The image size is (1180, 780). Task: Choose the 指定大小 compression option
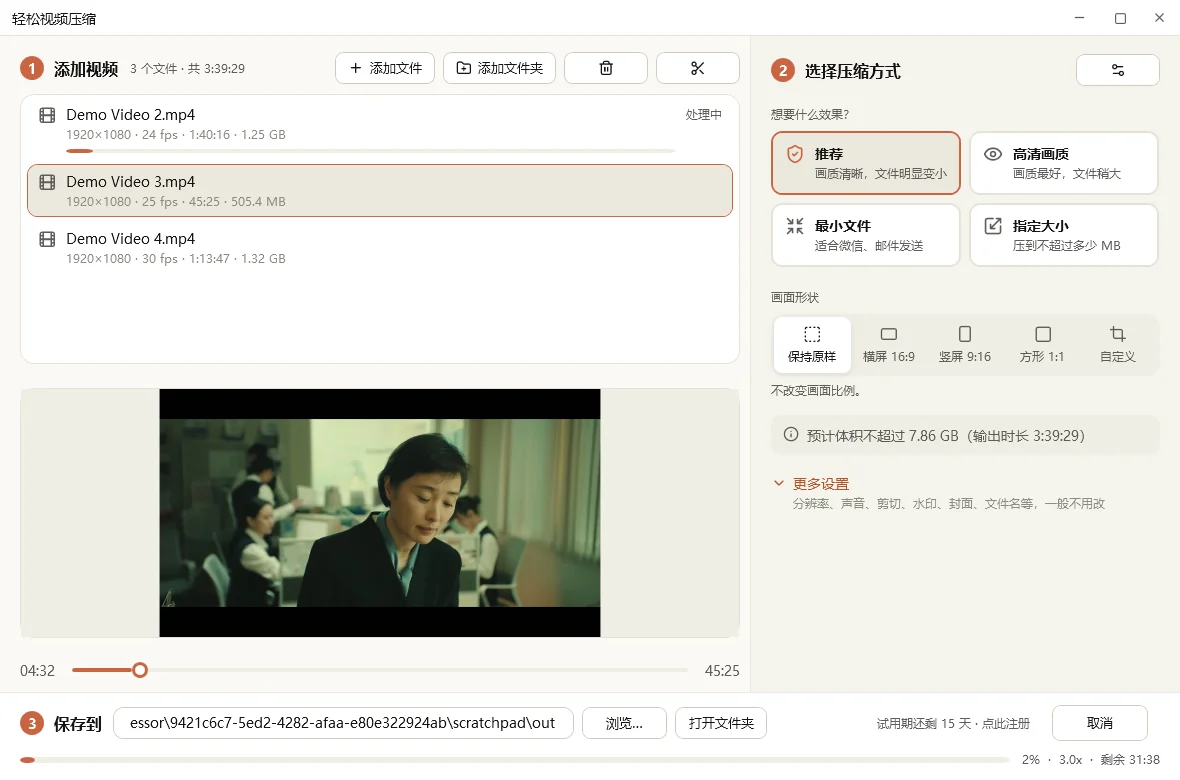1063,235
